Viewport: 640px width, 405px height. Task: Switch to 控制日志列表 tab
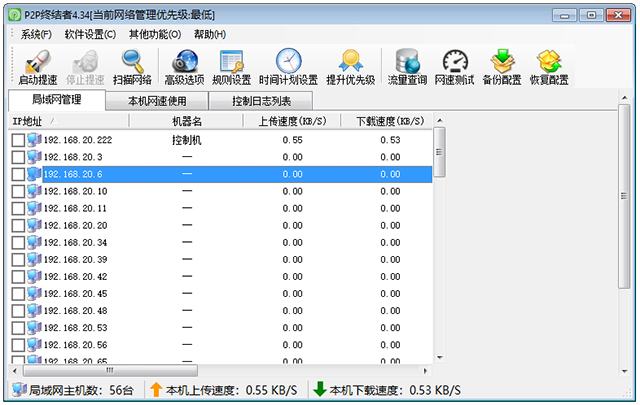point(261,101)
